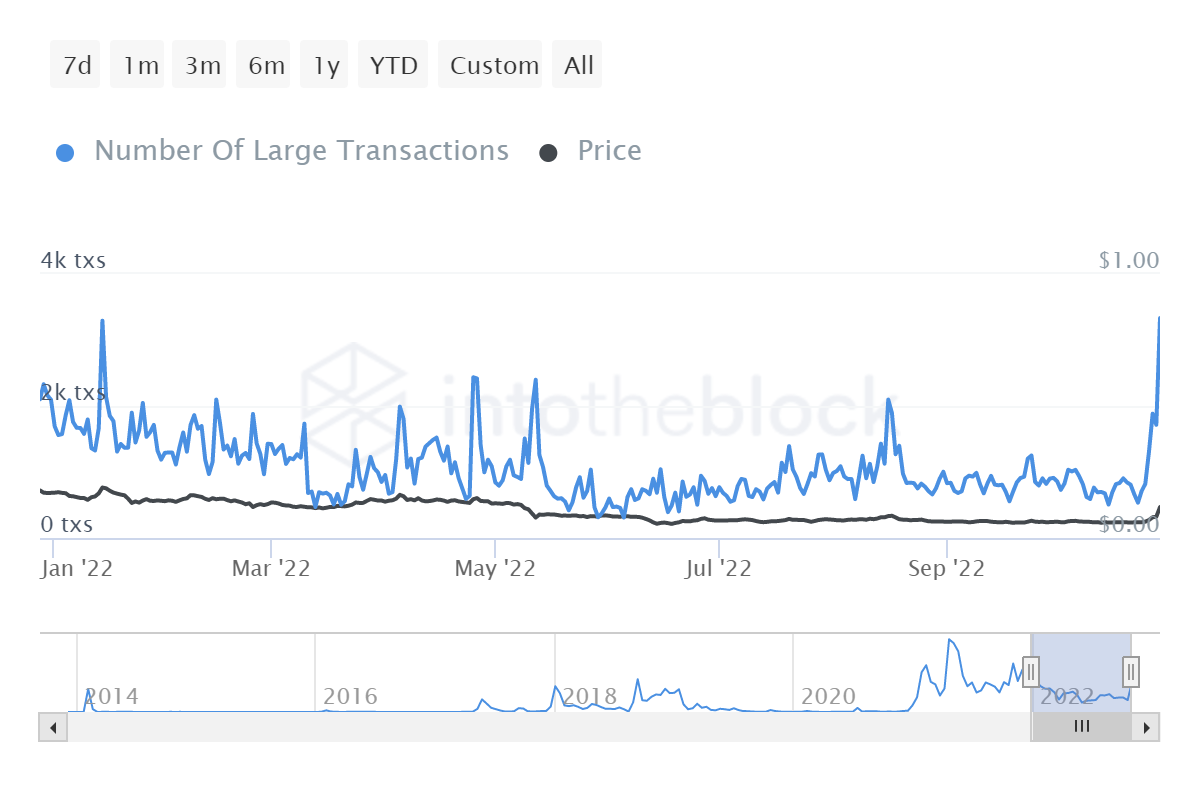The height and width of the screenshot is (800, 1200).
Task: Switch to 3m time range
Action: tap(202, 66)
